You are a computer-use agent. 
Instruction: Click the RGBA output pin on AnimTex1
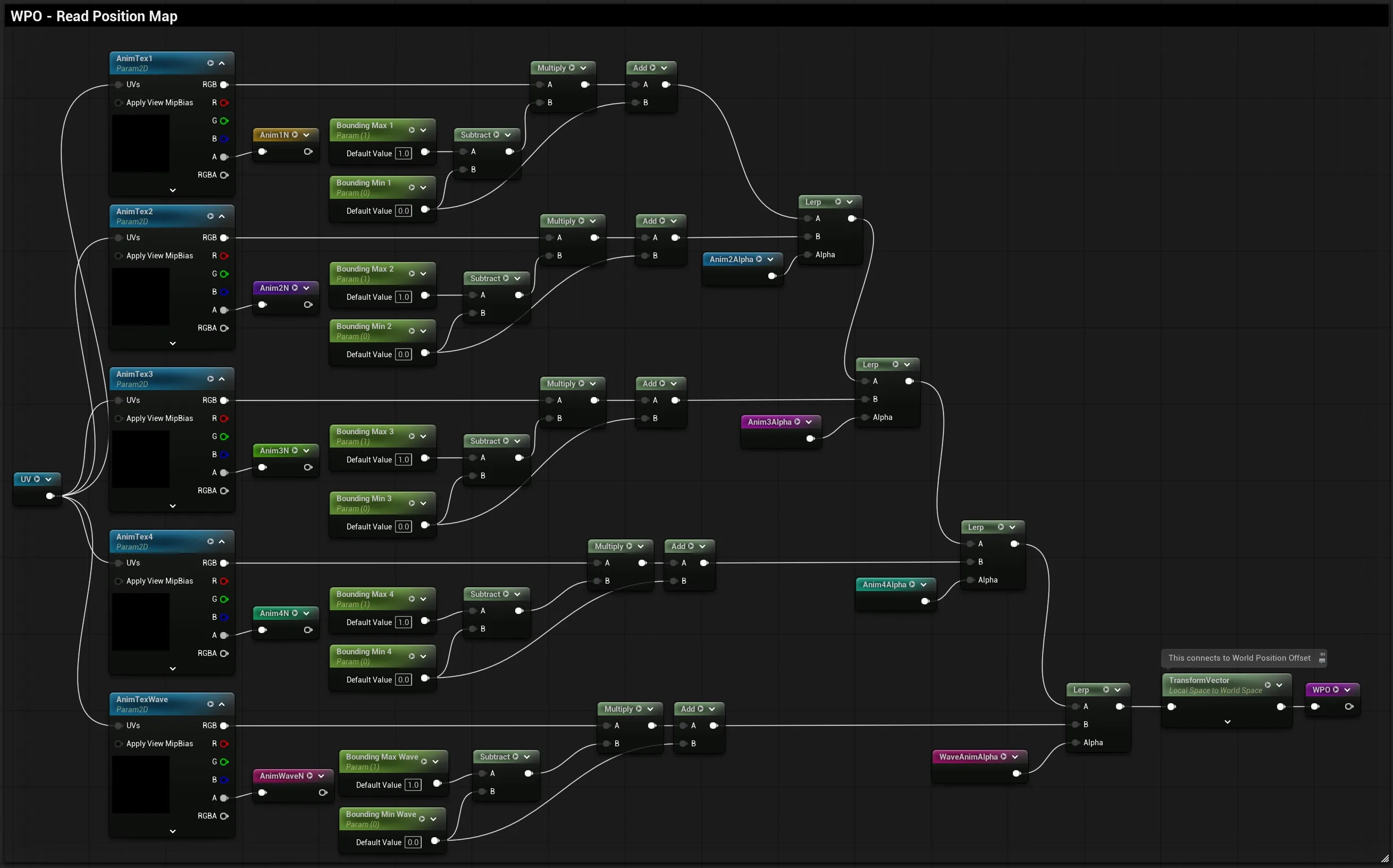click(224, 175)
